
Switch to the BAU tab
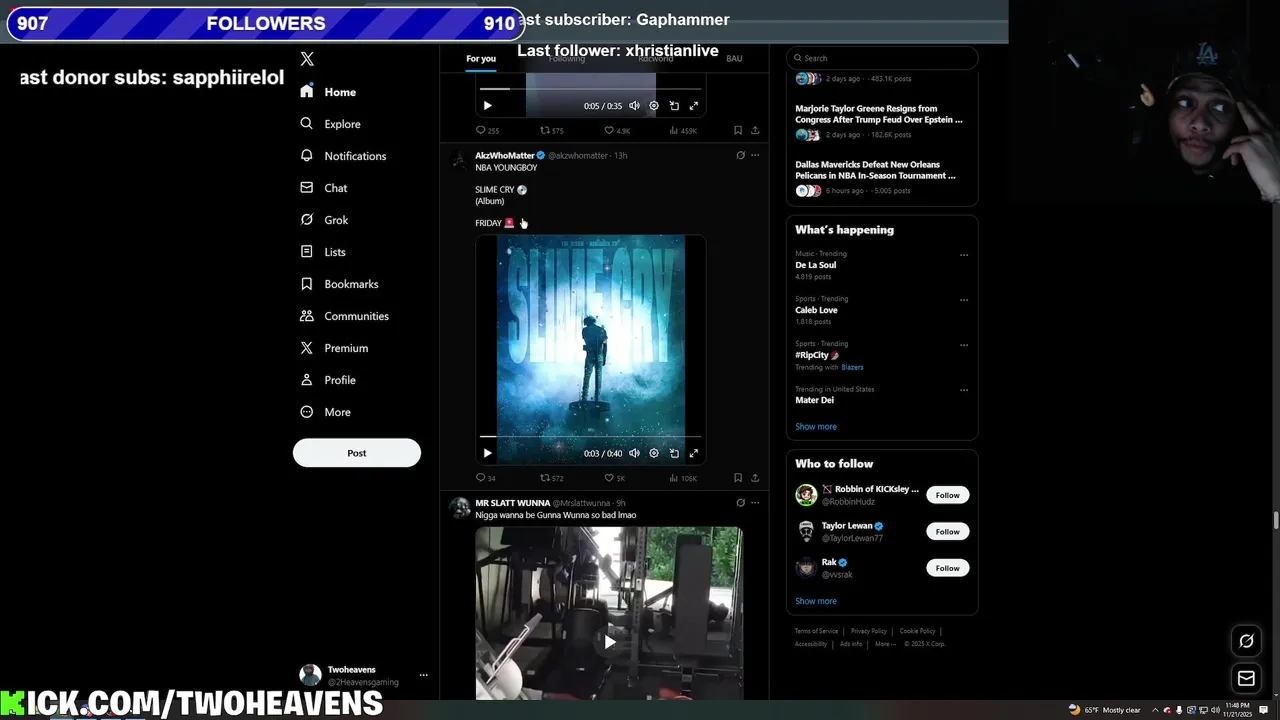[x=734, y=58]
